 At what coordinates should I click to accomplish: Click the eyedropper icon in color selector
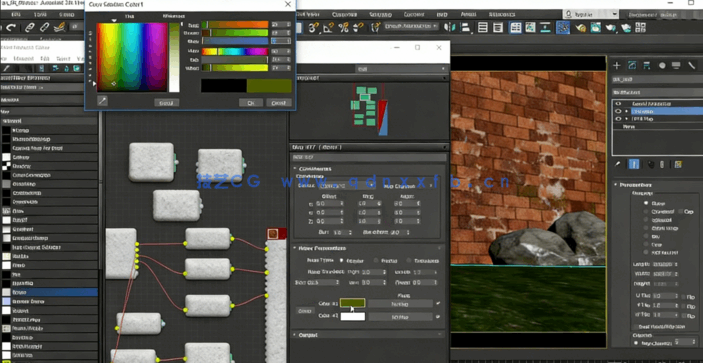click(x=103, y=101)
